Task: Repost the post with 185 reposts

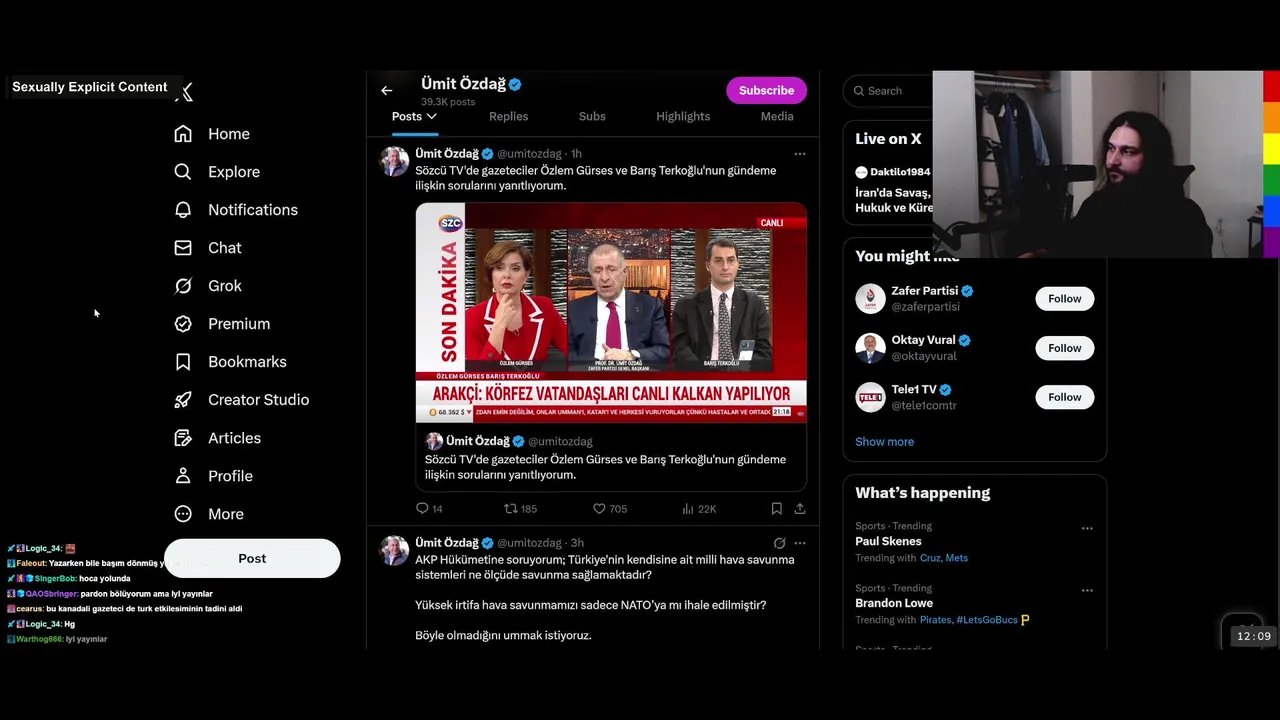Action: click(520, 509)
